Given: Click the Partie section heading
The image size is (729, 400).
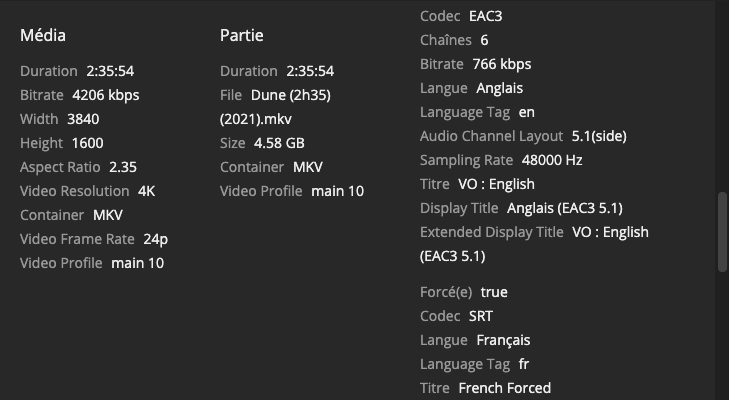Looking at the screenshot, I should (243, 35).
